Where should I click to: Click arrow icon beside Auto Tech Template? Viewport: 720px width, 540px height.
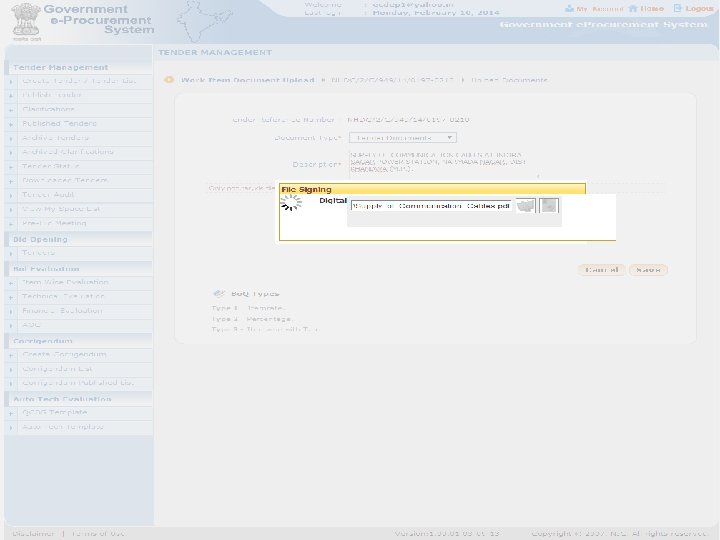[x=11, y=428]
